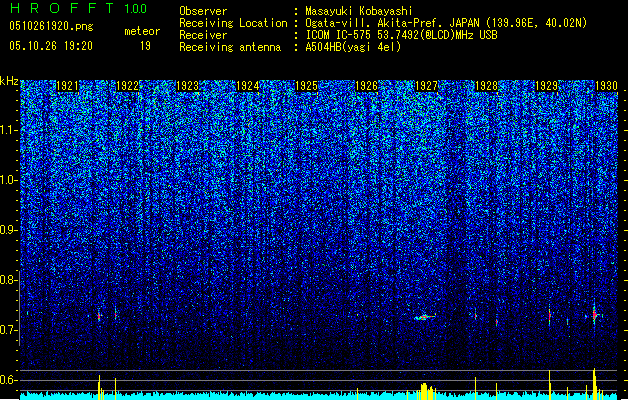Viewport: 629px width, 400px height.
Task: Click the 0.8 kHz axis label
Action: [x=8, y=280]
